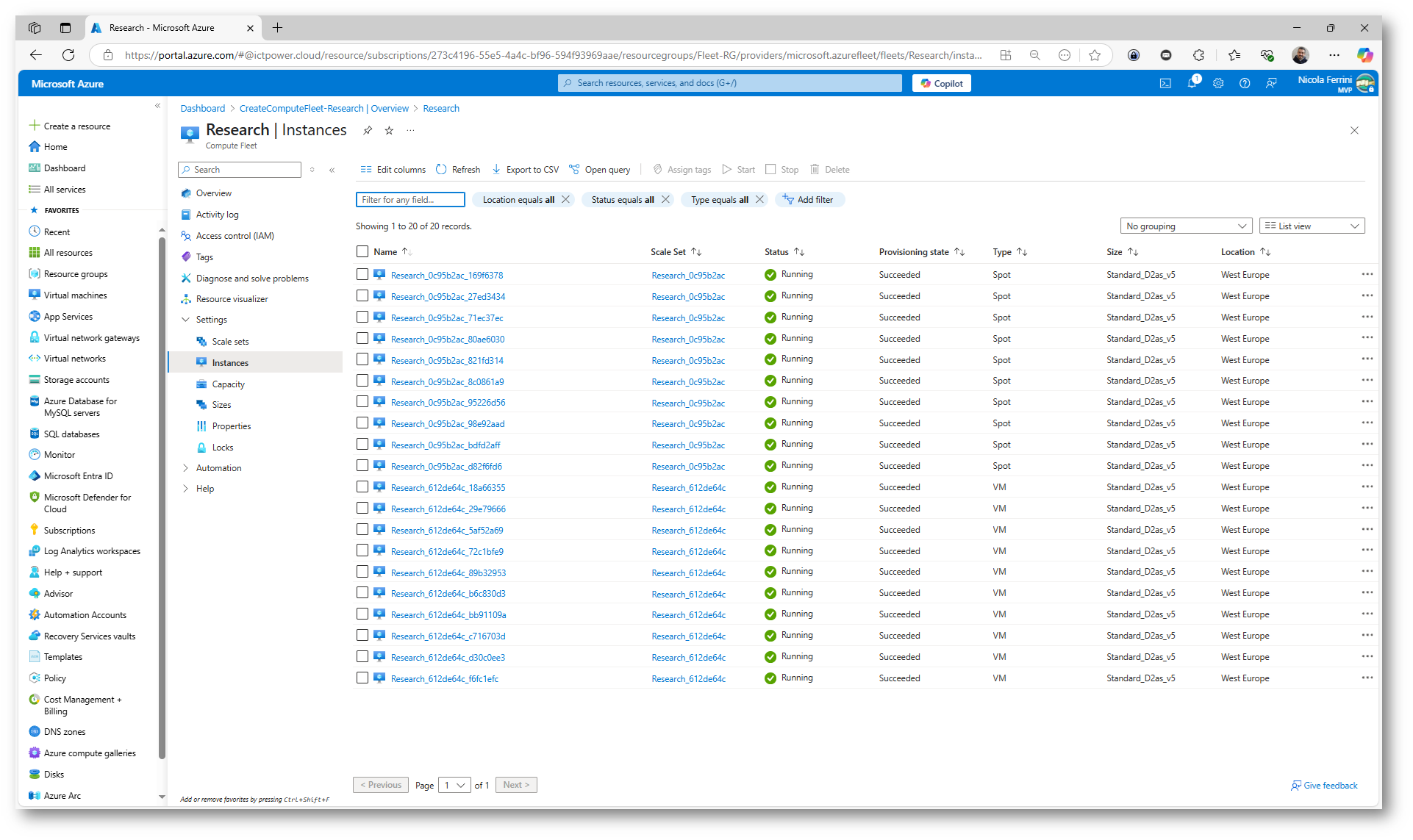Expand the Help section in resource menu
The height and width of the screenshot is (840, 1413).
click(x=186, y=489)
